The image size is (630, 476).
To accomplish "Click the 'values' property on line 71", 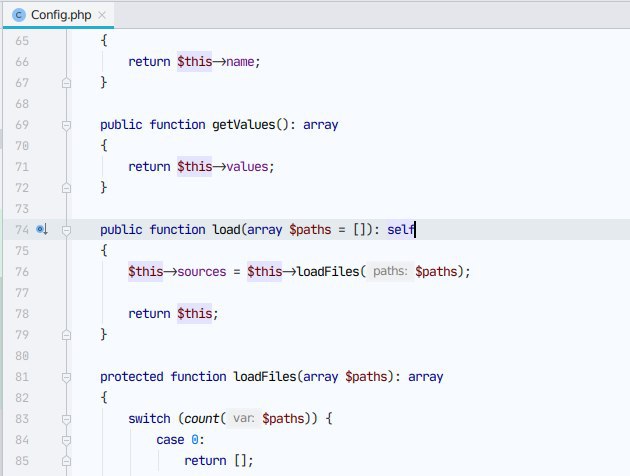I will (247, 167).
